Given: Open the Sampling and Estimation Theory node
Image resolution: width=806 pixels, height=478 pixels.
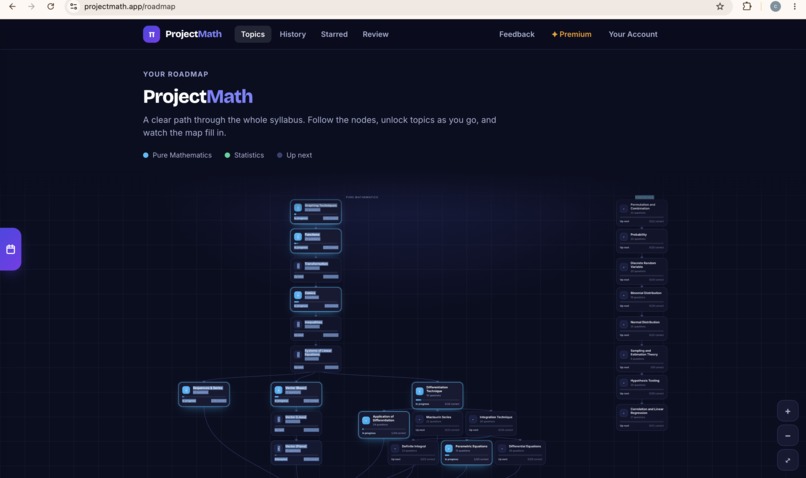Looking at the screenshot, I should coord(642,358).
